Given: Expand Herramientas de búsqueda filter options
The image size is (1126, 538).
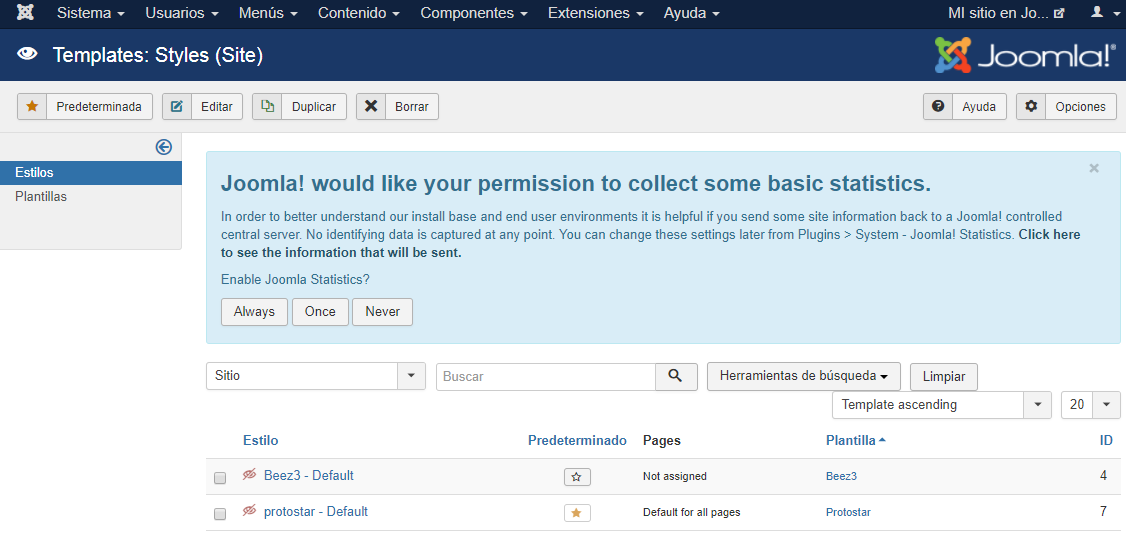Looking at the screenshot, I should point(804,376).
